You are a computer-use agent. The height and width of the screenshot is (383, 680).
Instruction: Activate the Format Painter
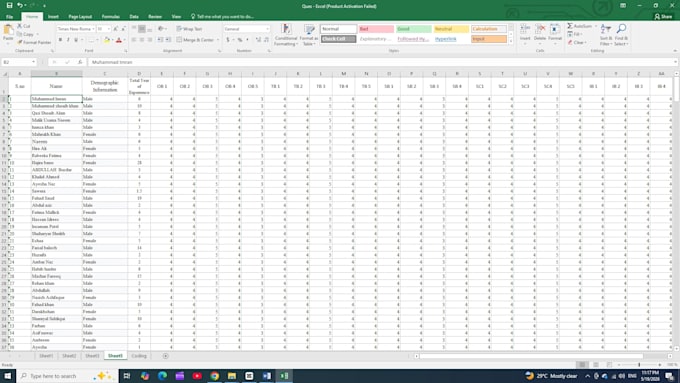[x=34, y=43]
